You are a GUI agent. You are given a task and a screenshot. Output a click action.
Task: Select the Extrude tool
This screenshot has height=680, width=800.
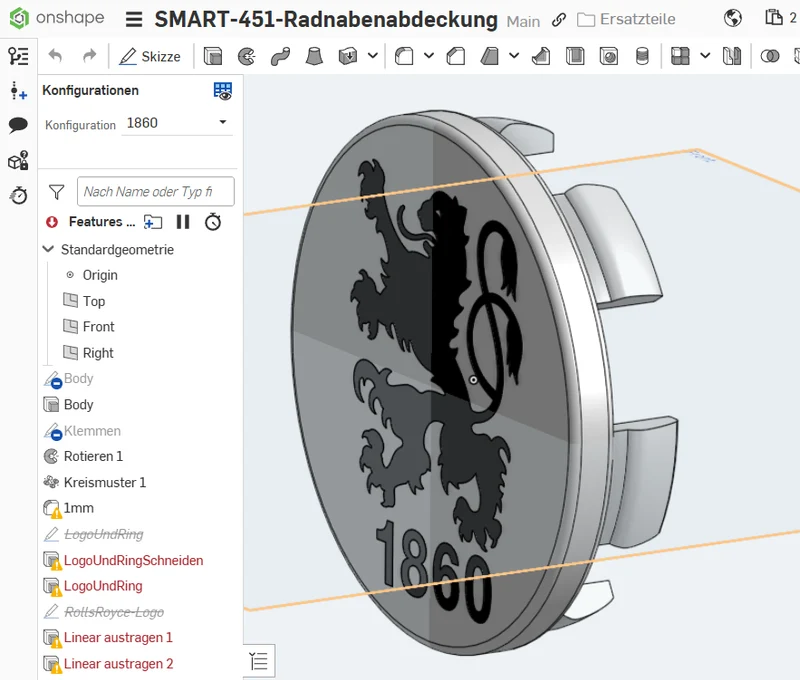[213, 56]
